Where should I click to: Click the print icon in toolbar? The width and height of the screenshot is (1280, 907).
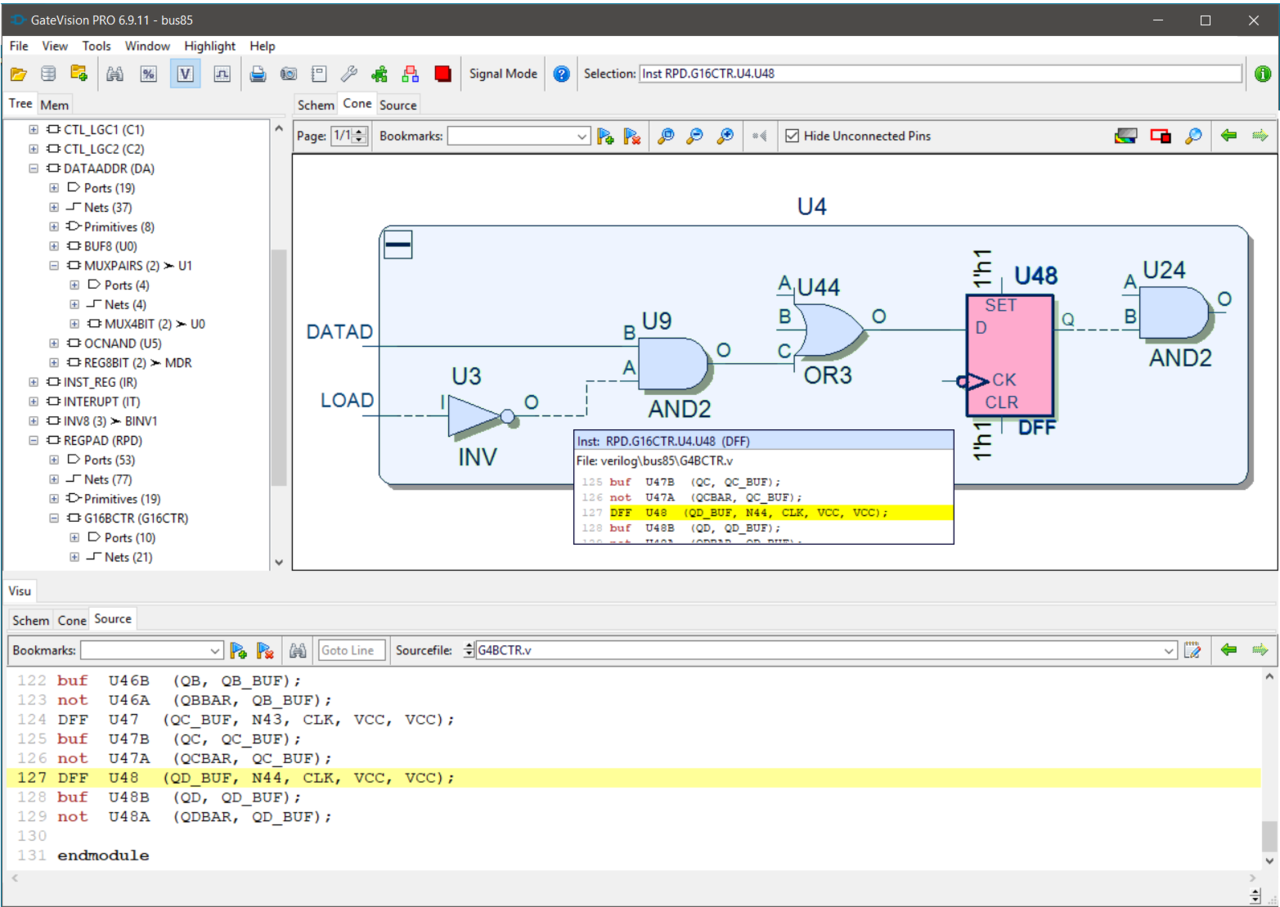(x=258, y=74)
